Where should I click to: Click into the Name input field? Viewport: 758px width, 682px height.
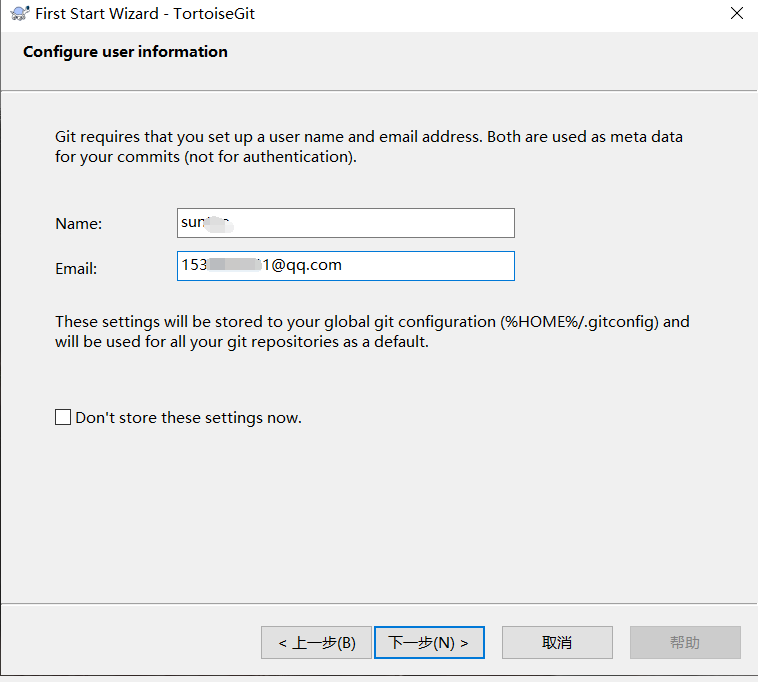[346, 223]
